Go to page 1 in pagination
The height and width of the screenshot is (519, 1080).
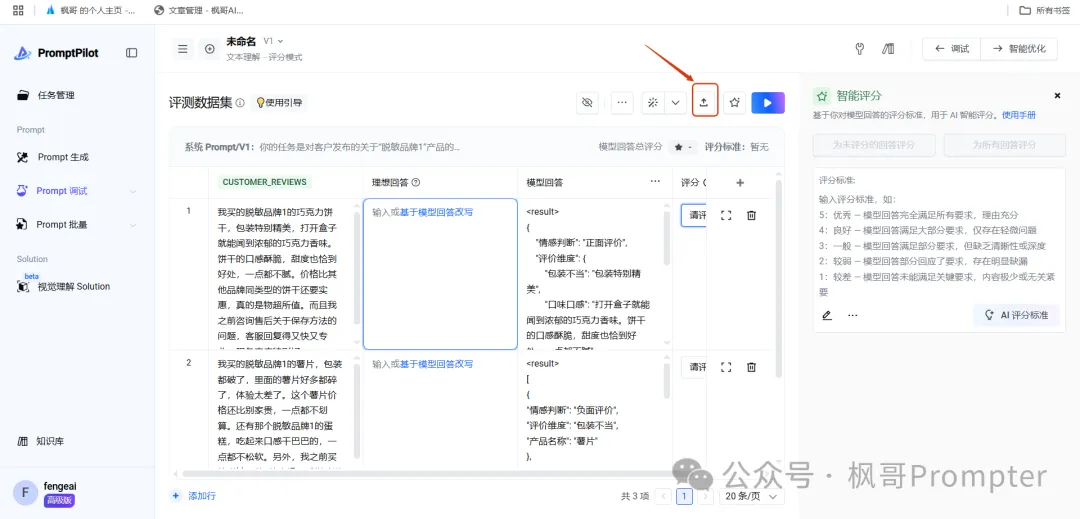(x=684, y=496)
